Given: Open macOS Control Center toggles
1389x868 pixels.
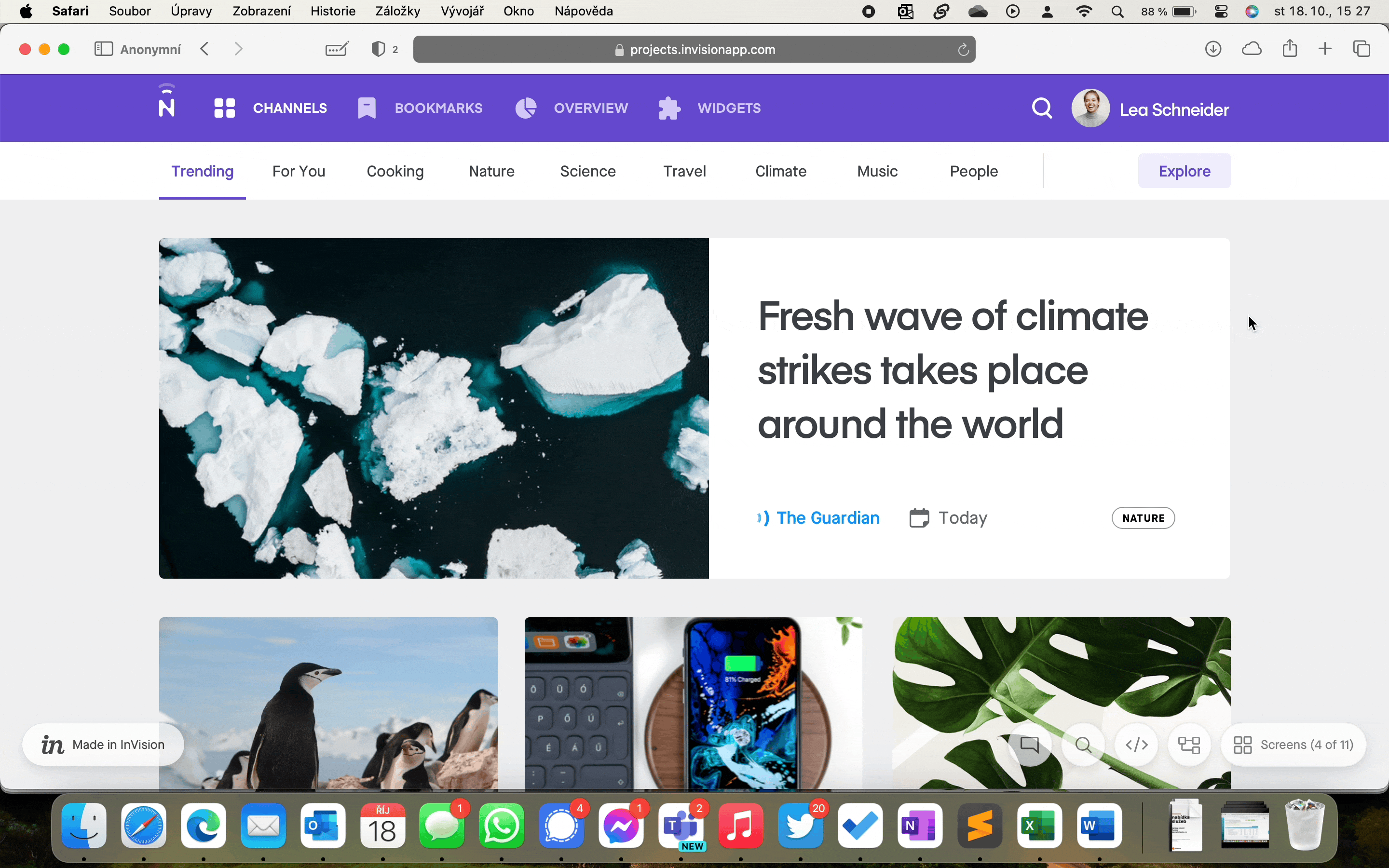Looking at the screenshot, I should pos(1221,12).
